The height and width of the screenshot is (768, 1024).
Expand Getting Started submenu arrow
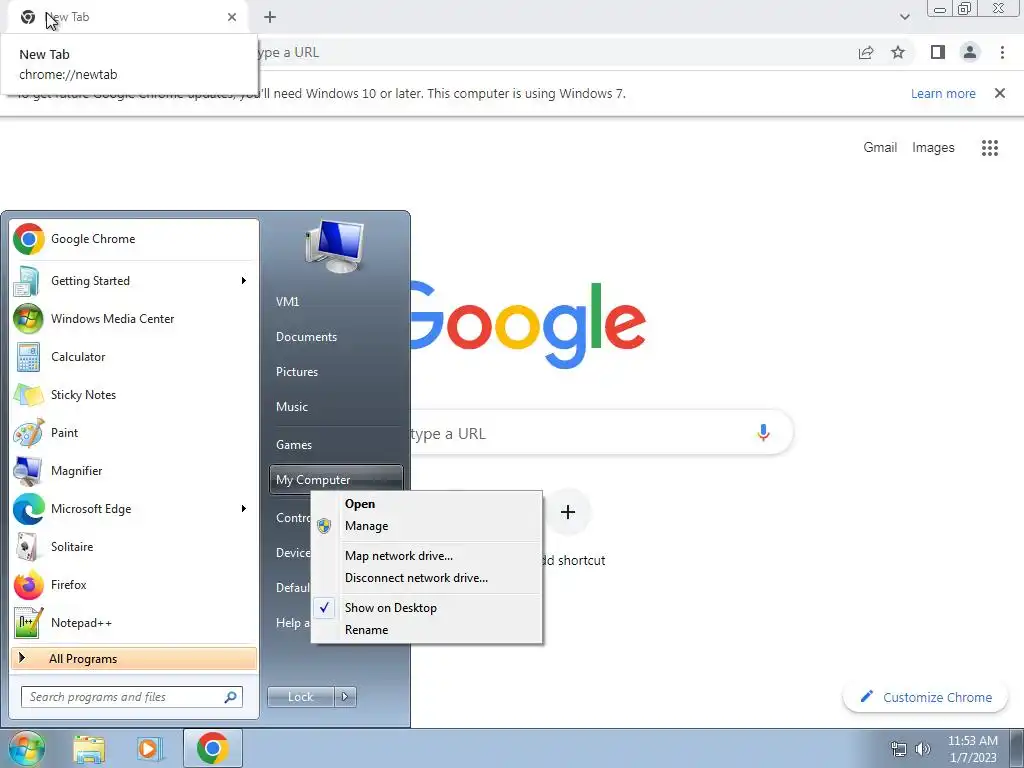244,281
